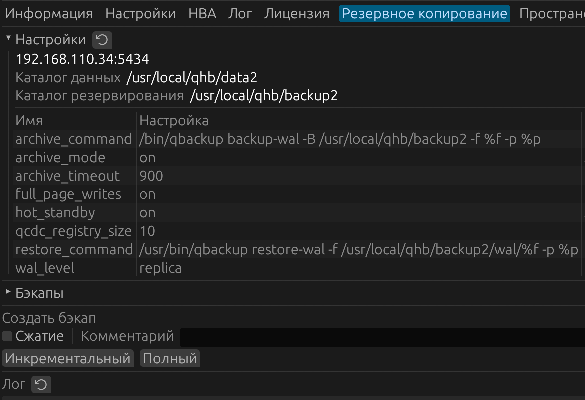
Task: Select the archive_timeout value 900
Action: (x=151, y=176)
